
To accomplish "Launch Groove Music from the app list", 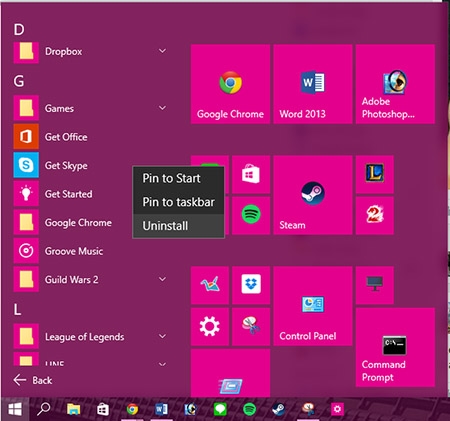I will point(90,251).
